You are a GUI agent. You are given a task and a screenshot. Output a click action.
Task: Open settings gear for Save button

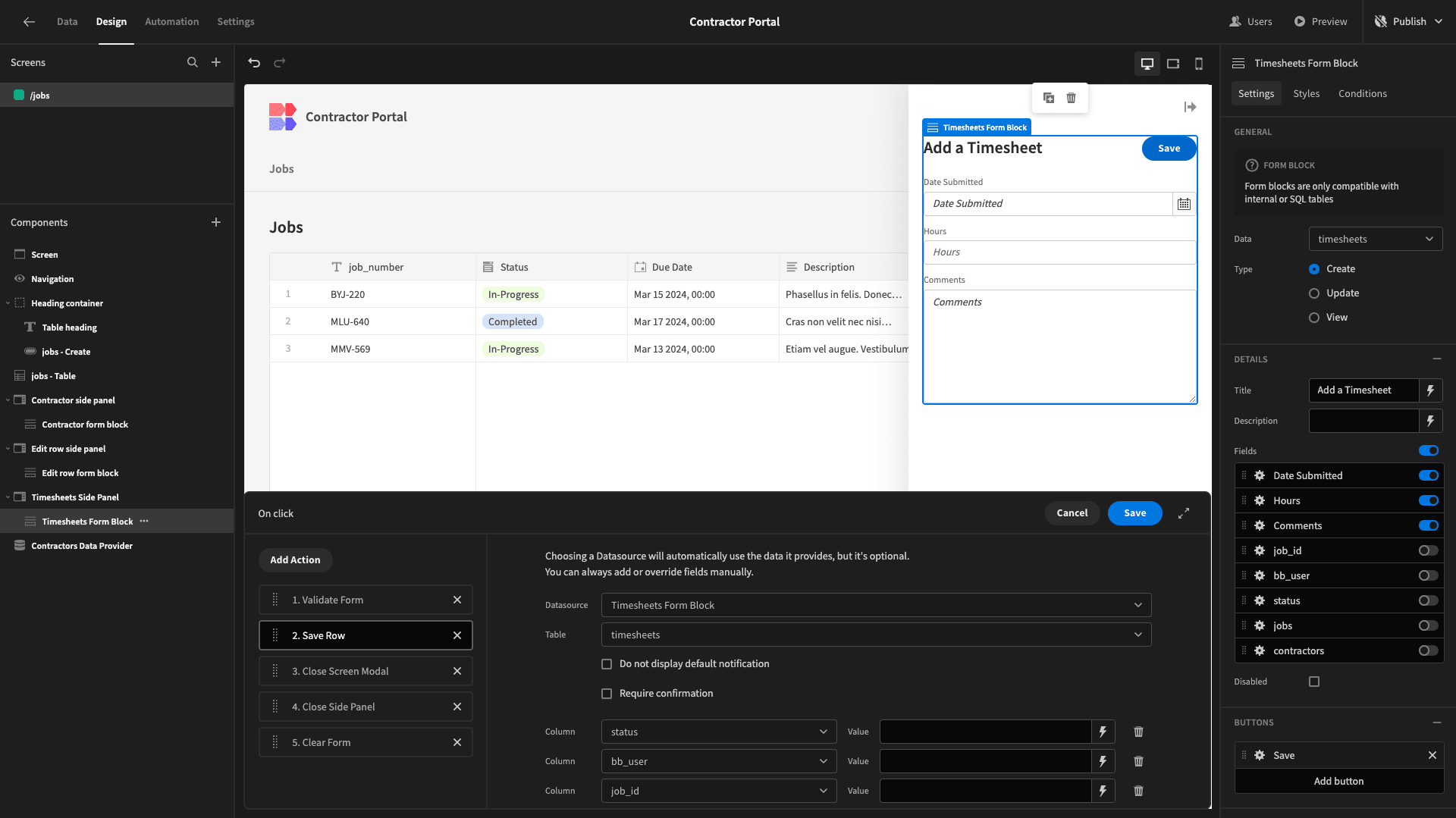(x=1260, y=755)
